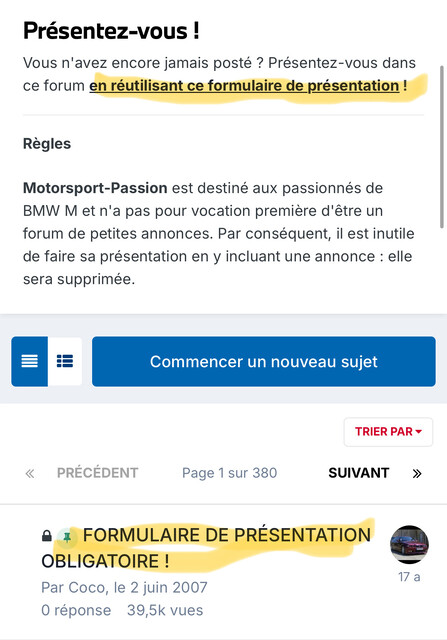Click the Motorsport-Passion bold text

(x=95, y=188)
